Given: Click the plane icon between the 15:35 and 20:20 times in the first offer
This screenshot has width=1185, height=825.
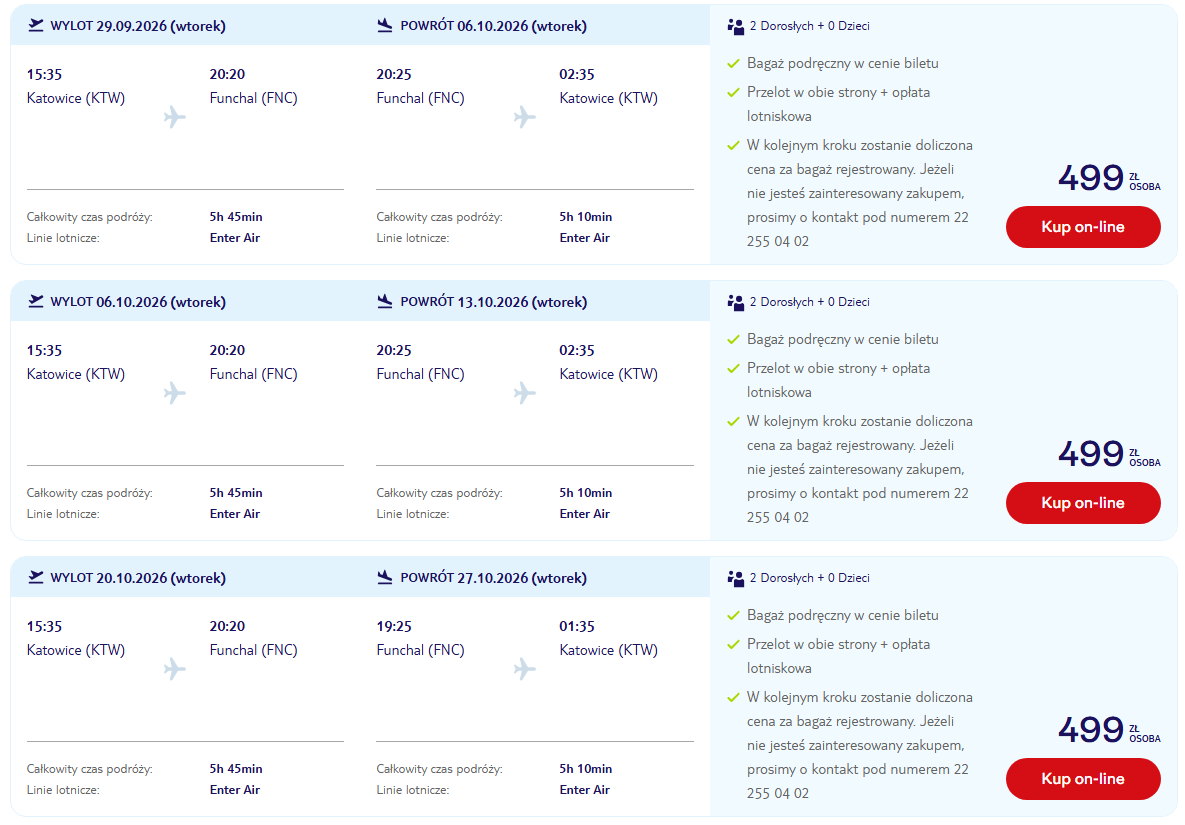Looking at the screenshot, I should [175, 117].
